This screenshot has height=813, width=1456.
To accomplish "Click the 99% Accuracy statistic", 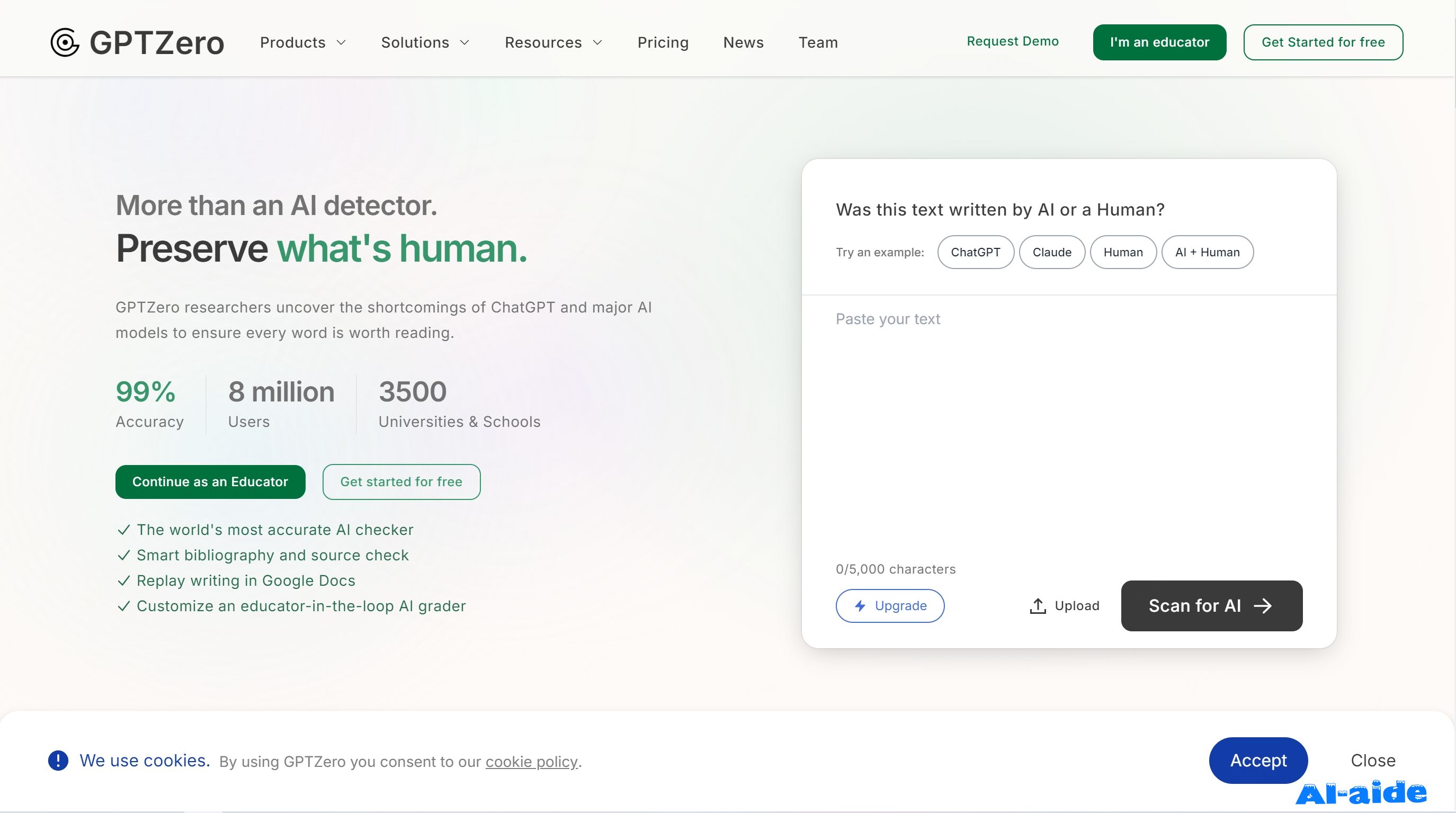I will tap(150, 404).
